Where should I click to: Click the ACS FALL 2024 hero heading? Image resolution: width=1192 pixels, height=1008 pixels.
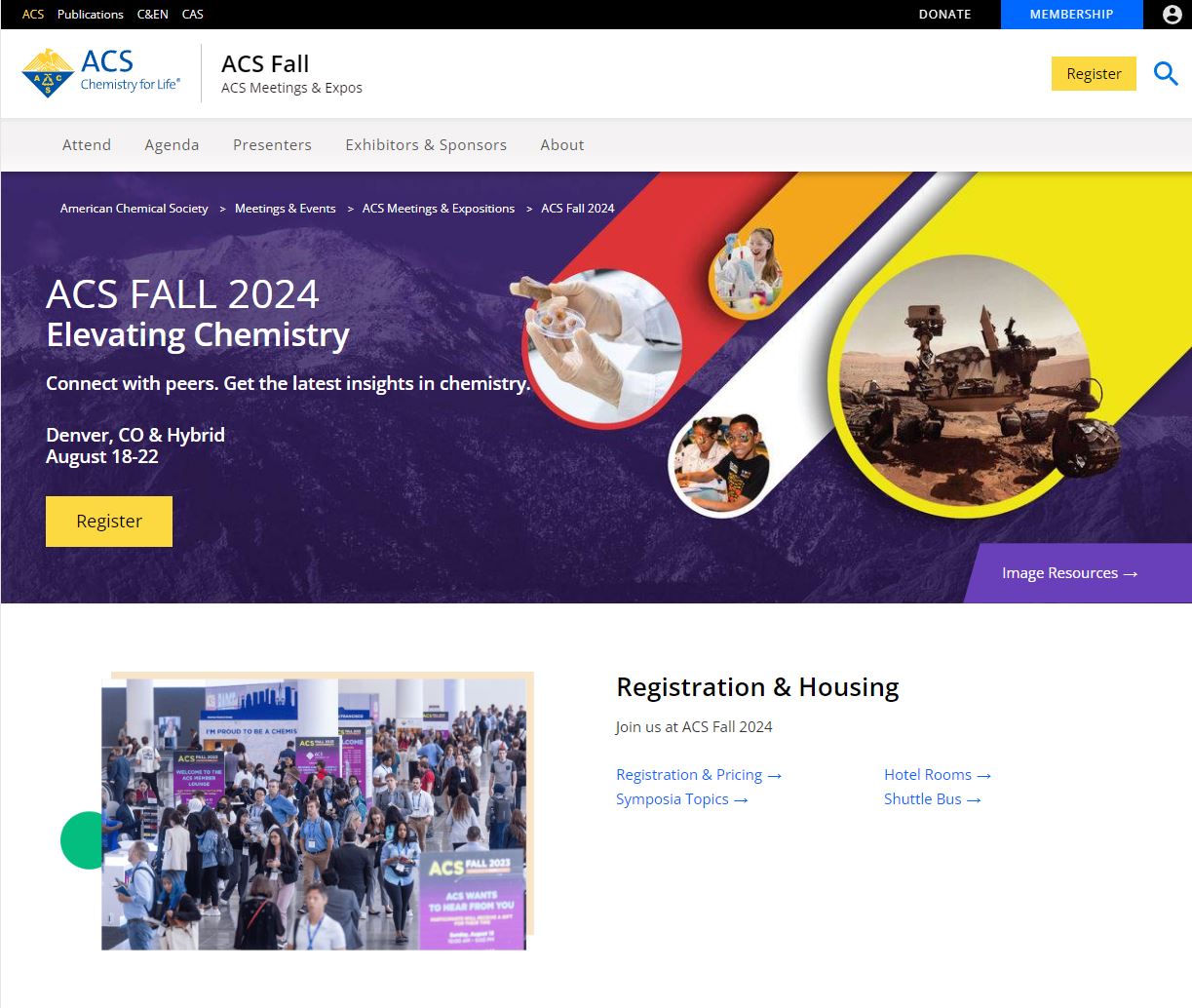[x=183, y=294]
